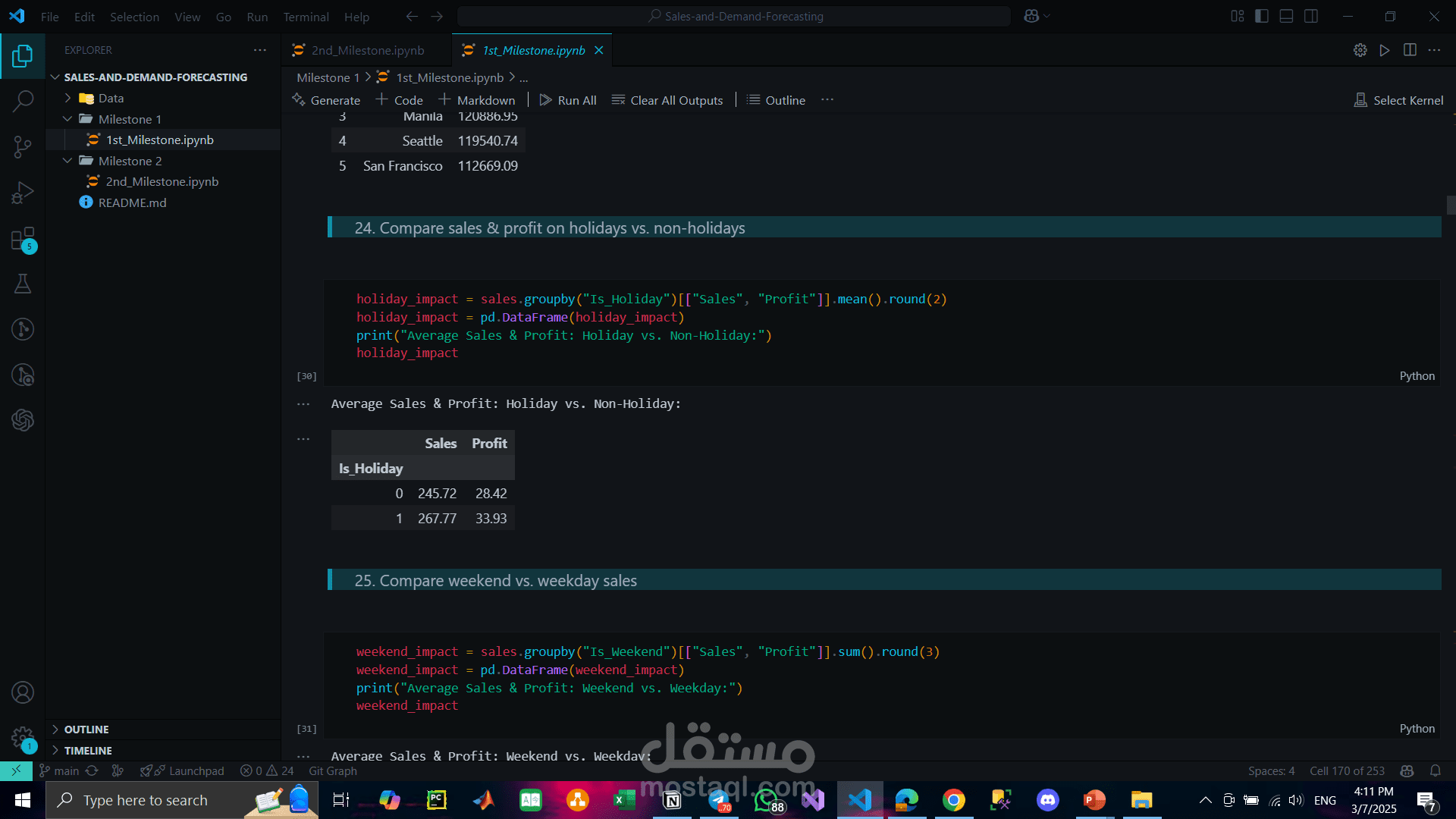Click the Windows taskbar search box
The image size is (1456, 819).
(146, 800)
